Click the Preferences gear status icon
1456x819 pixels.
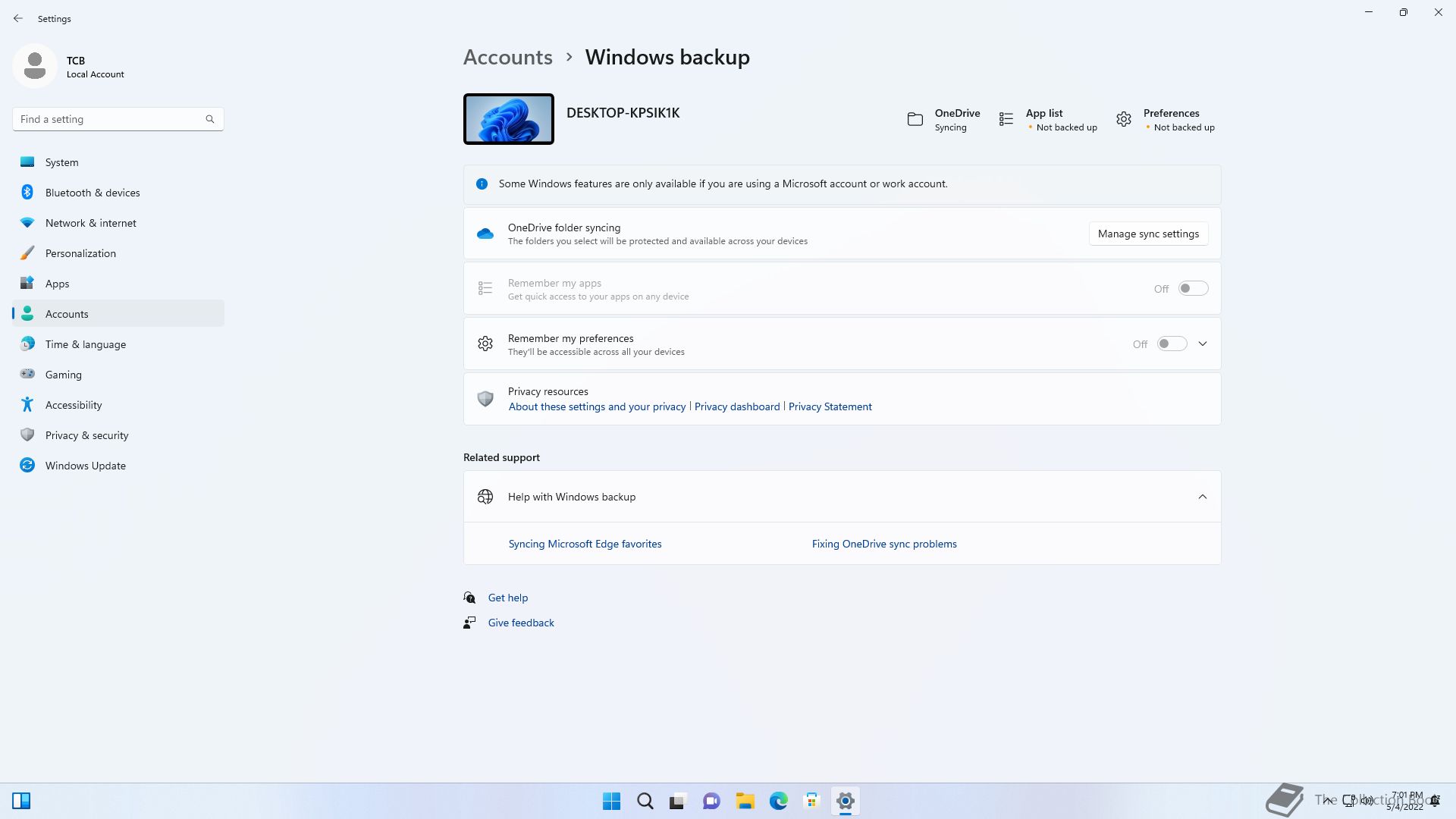1124,119
